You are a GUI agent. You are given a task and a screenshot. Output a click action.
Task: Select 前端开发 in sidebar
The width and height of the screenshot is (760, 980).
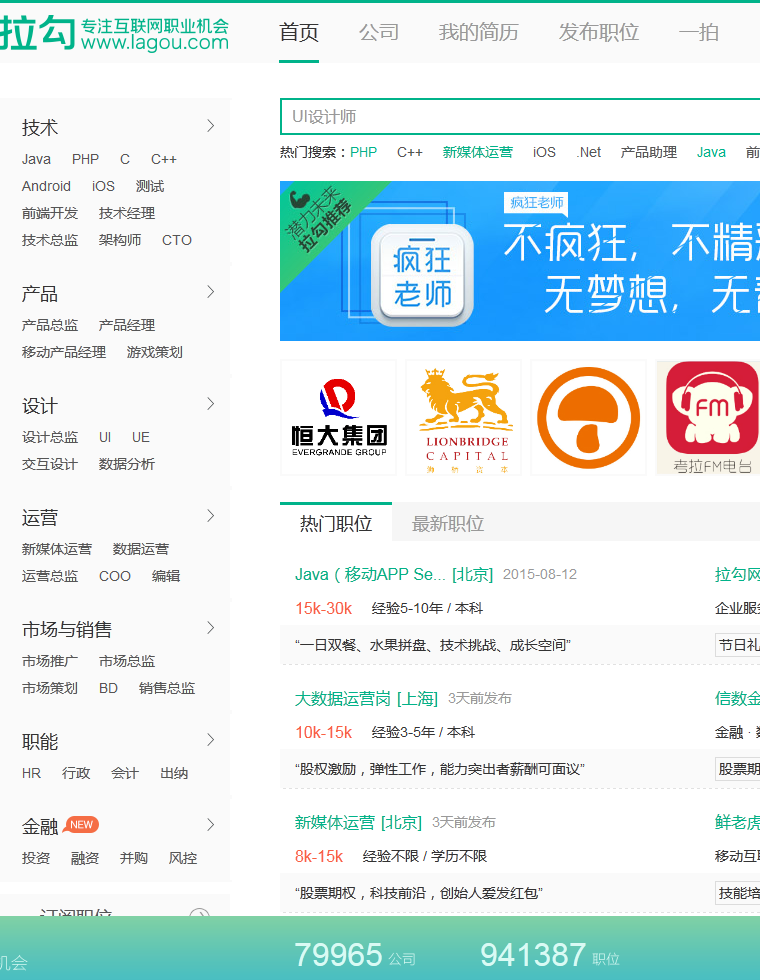(50, 213)
